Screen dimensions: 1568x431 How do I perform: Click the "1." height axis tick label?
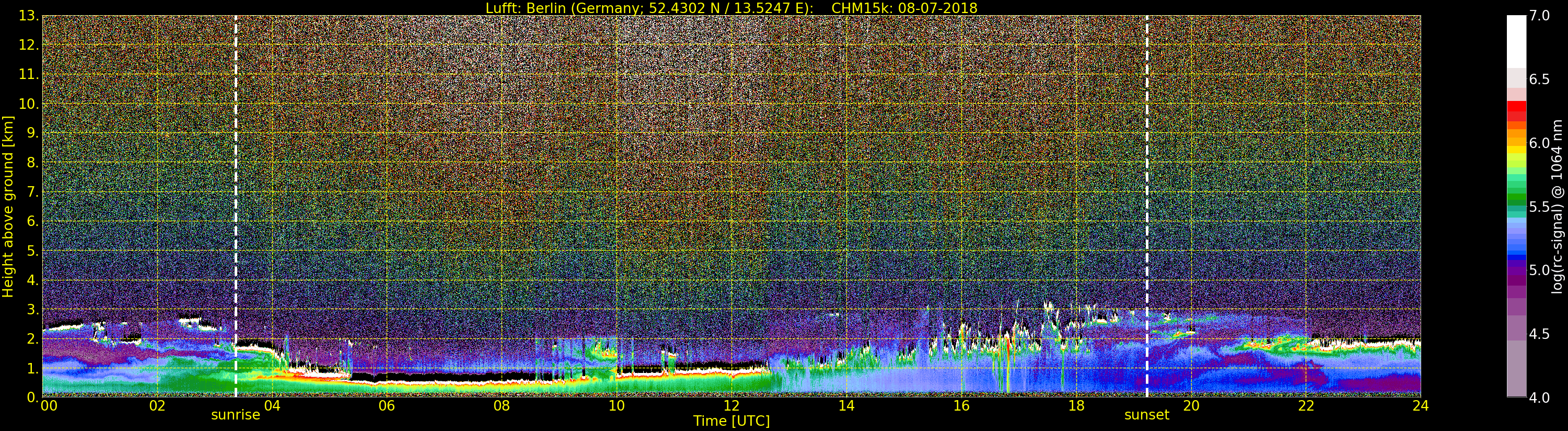pos(32,368)
